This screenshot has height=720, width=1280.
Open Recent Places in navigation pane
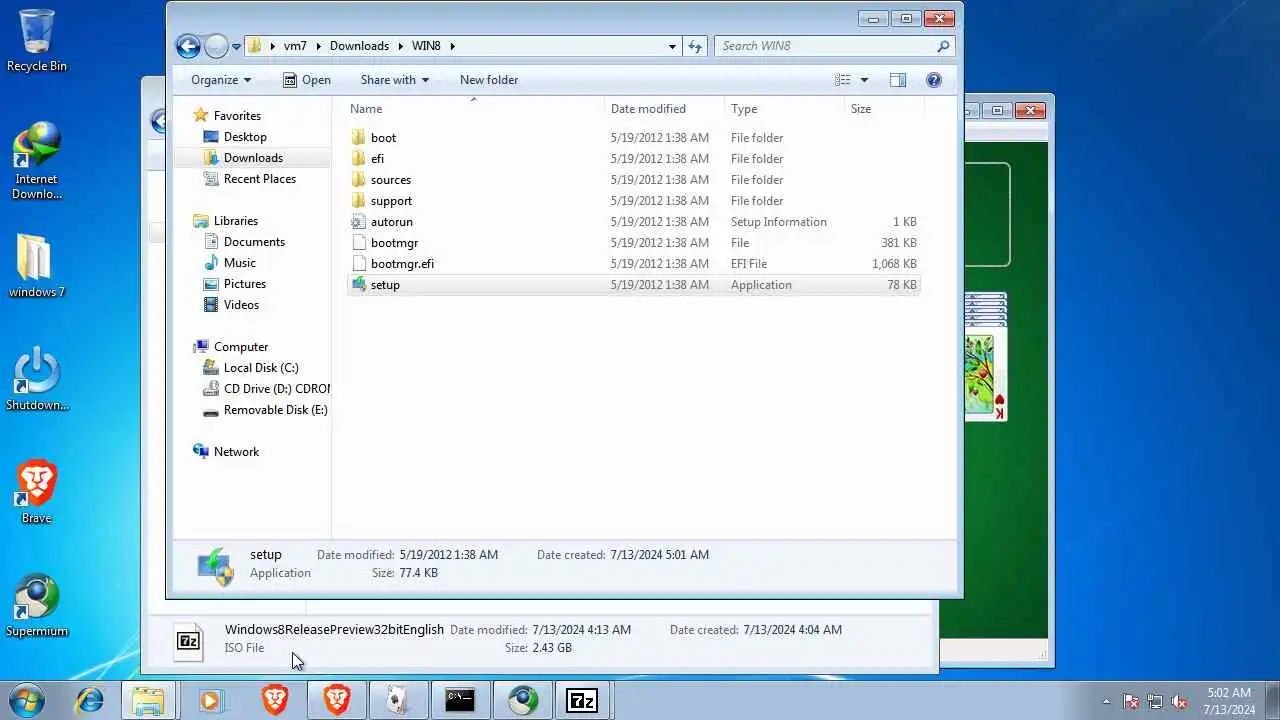260,179
